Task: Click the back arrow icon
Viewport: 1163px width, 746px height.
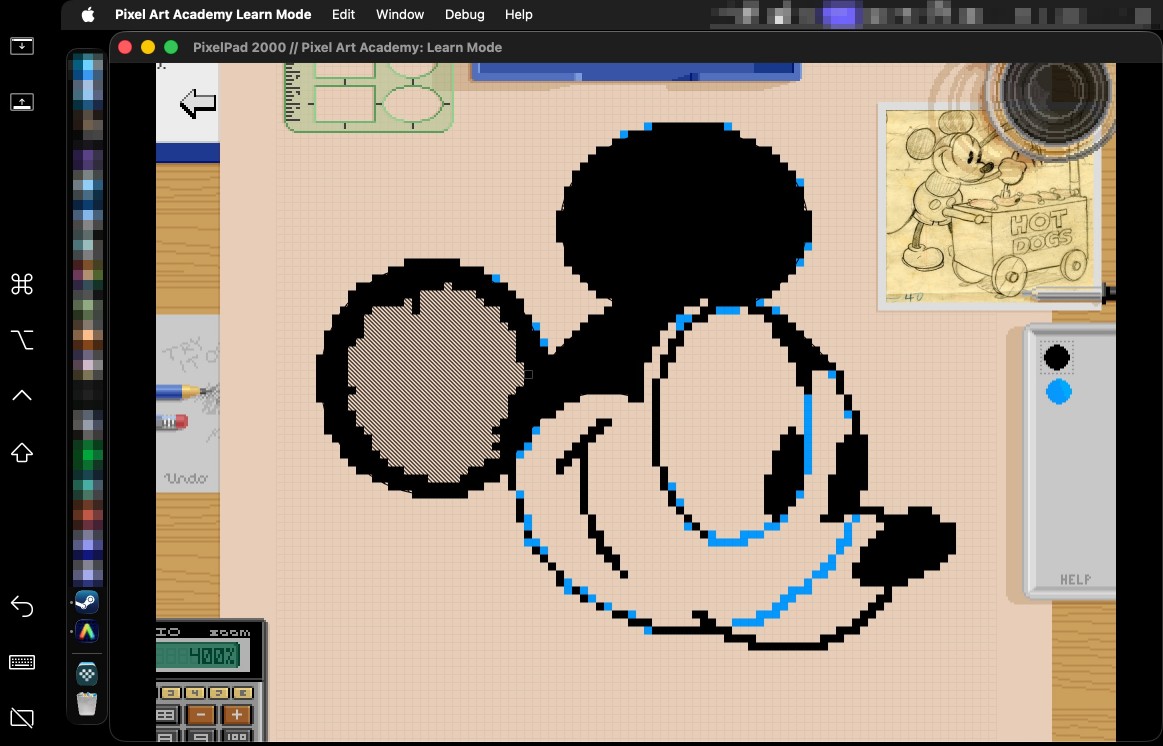Action: [197, 104]
